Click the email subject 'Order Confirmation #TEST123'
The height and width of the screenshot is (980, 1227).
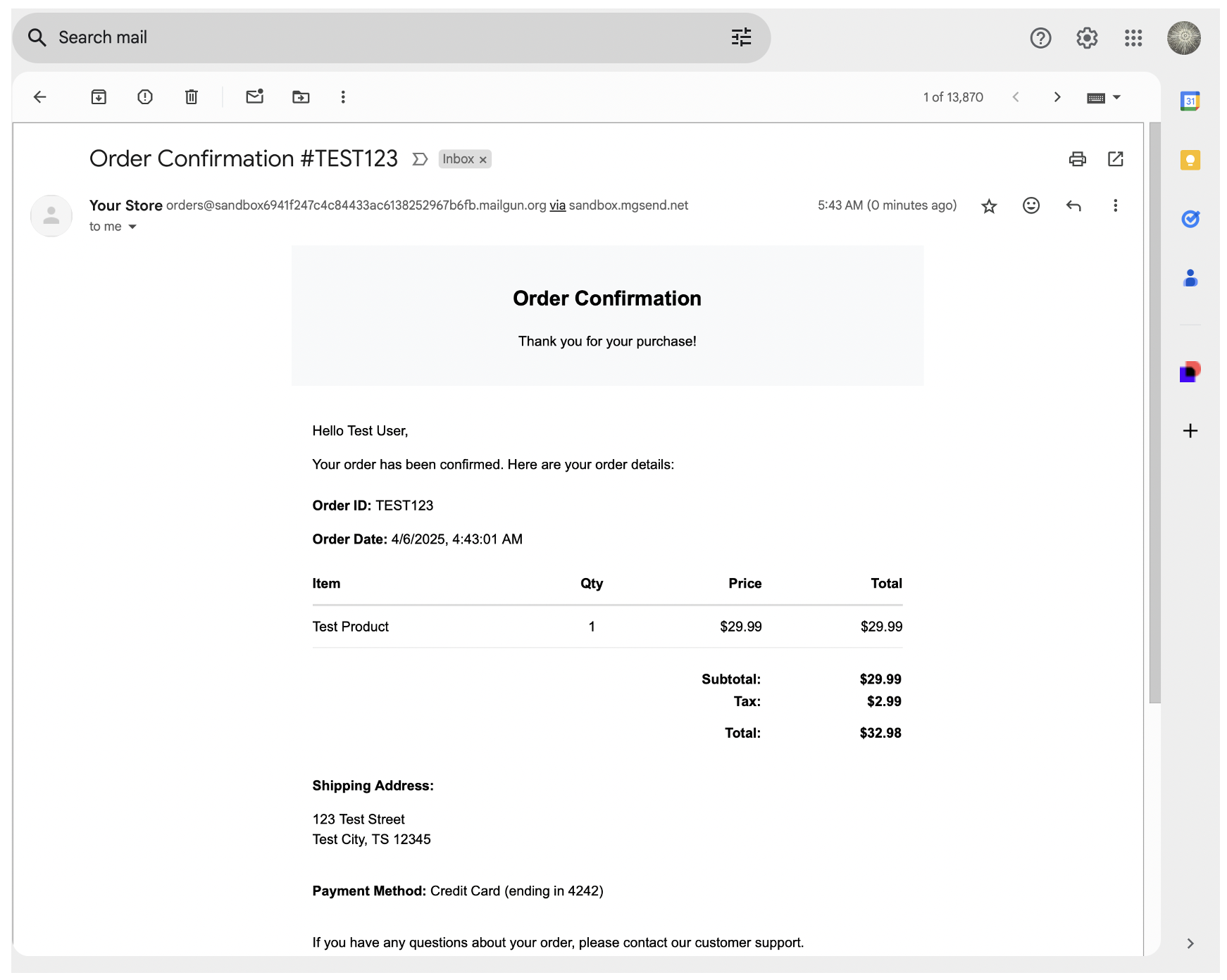tap(244, 158)
